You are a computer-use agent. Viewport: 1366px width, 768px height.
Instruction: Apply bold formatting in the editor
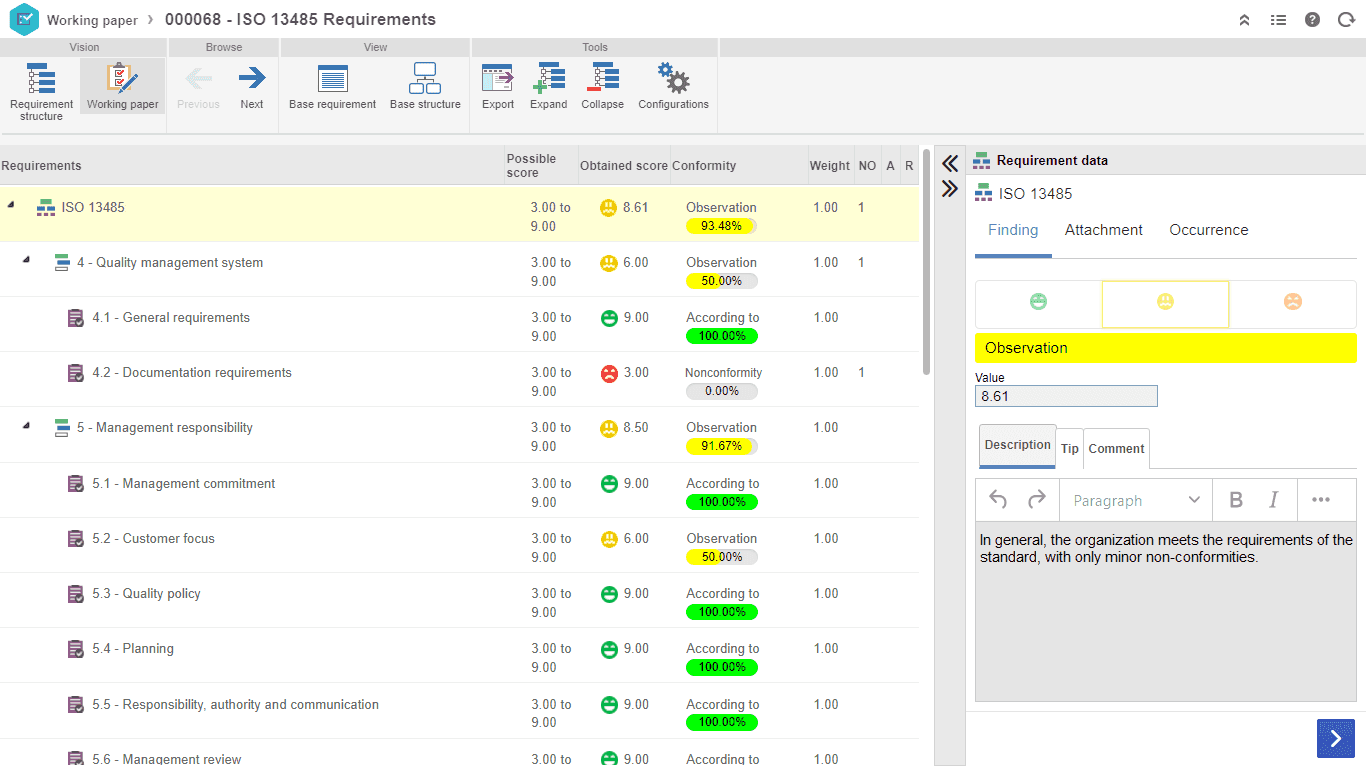(x=1236, y=500)
